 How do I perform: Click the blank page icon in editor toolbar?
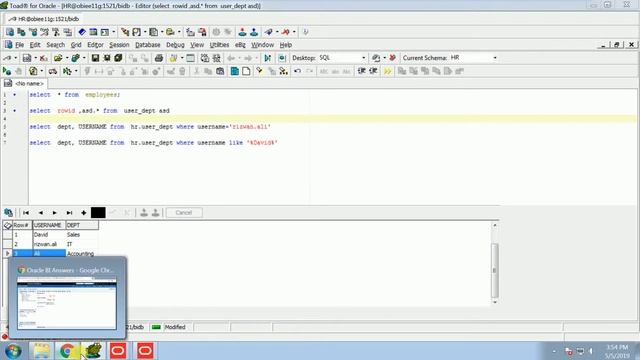pos(246,71)
